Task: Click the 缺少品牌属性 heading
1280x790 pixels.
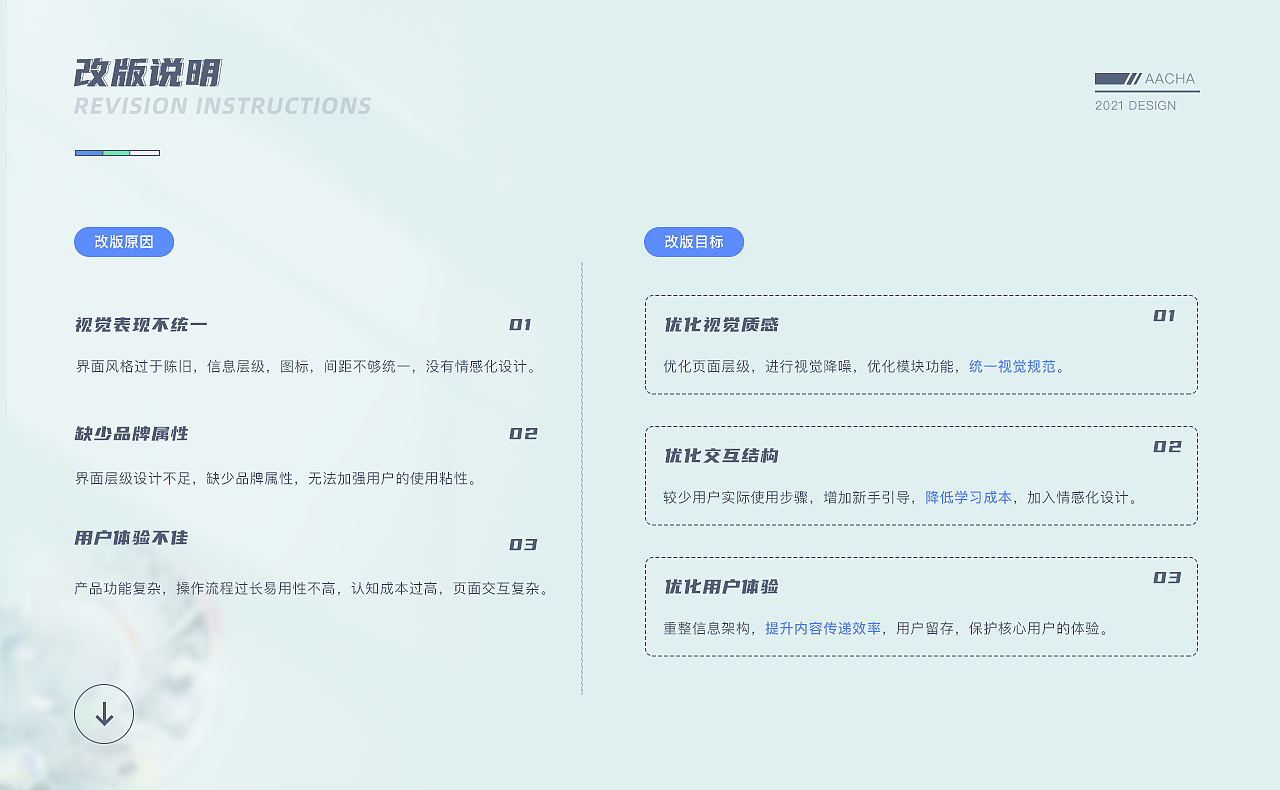Action: tap(131, 434)
